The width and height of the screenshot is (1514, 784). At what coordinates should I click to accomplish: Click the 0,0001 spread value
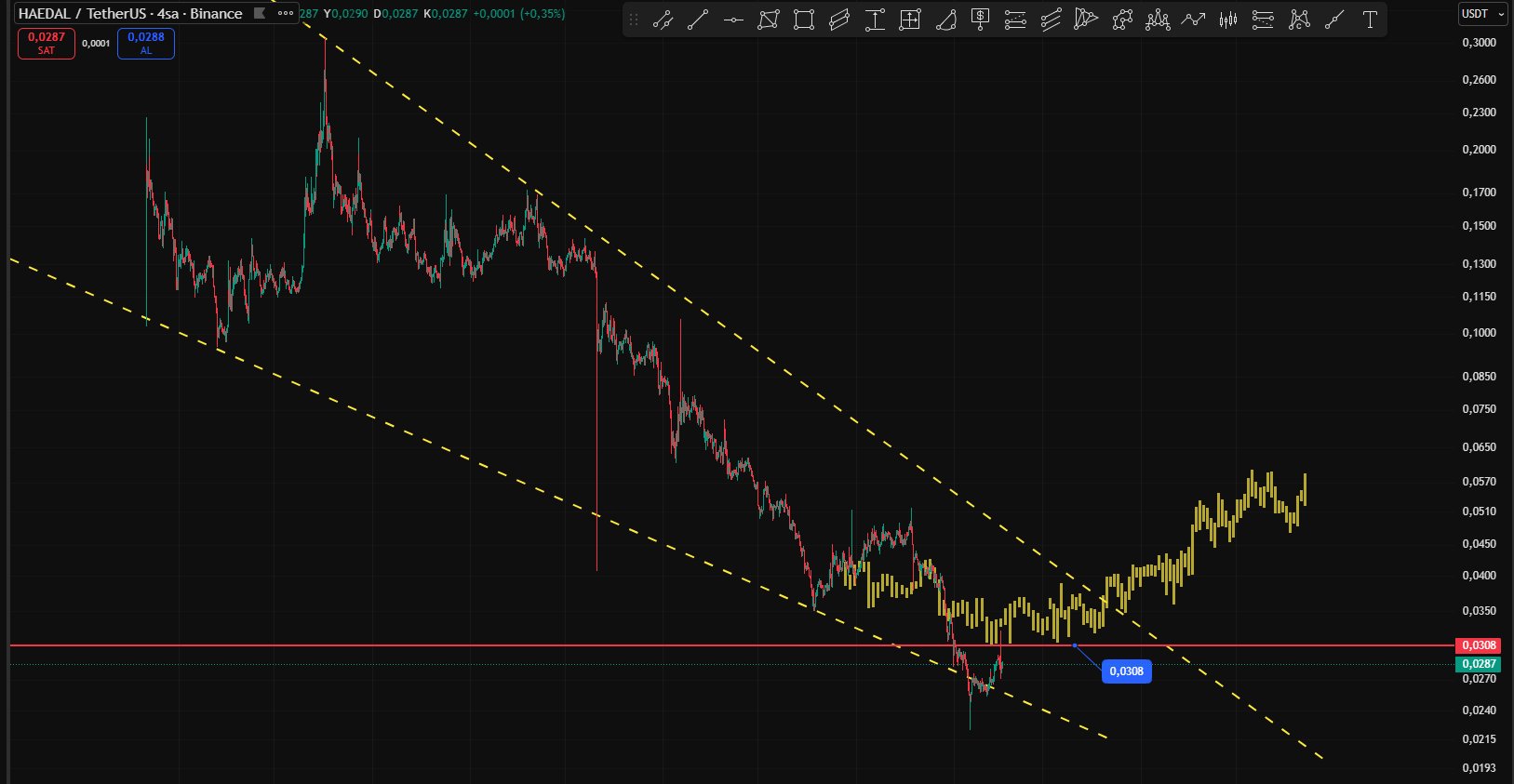point(96,44)
